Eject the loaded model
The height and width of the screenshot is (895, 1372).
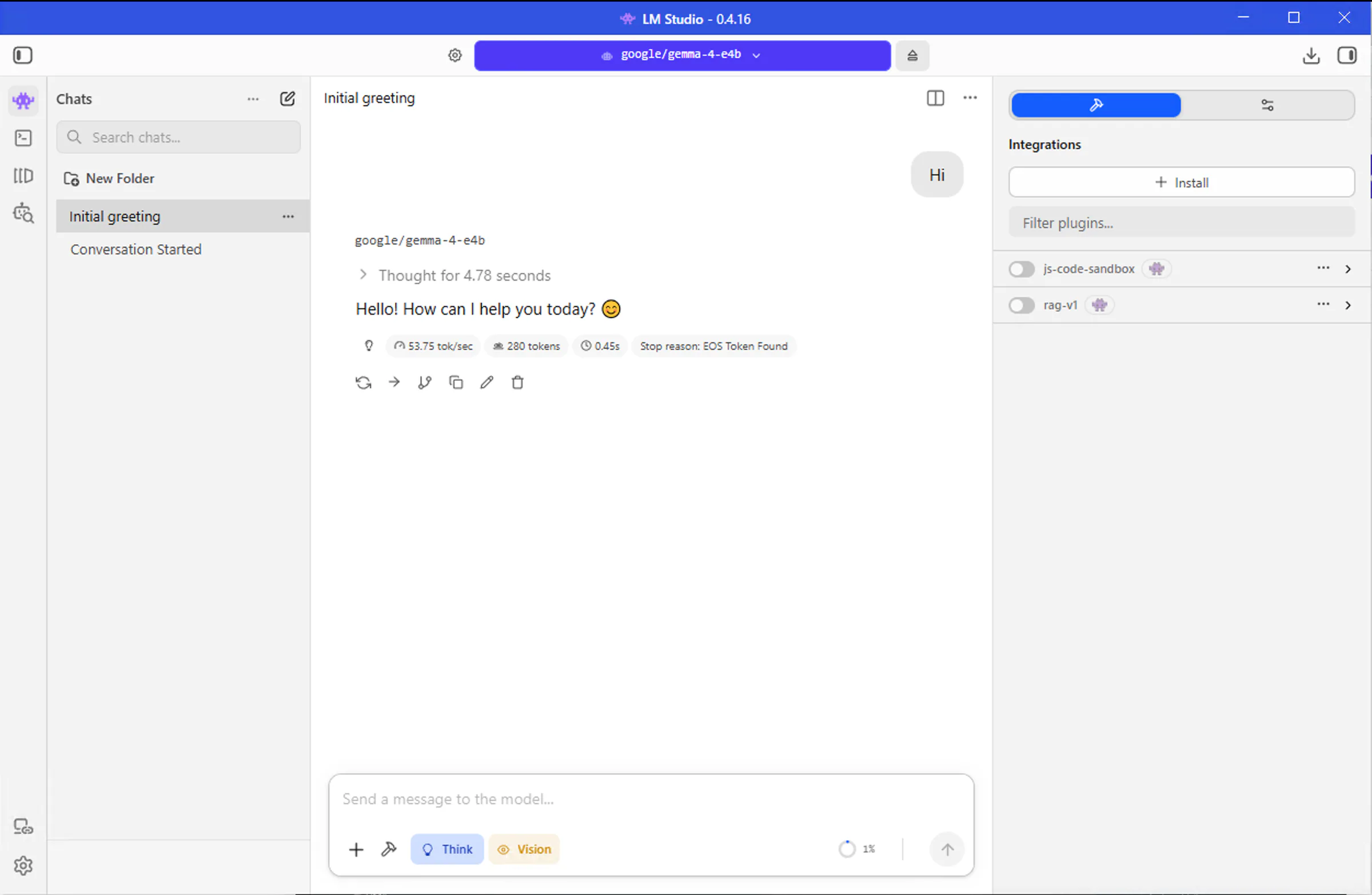[912, 55]
